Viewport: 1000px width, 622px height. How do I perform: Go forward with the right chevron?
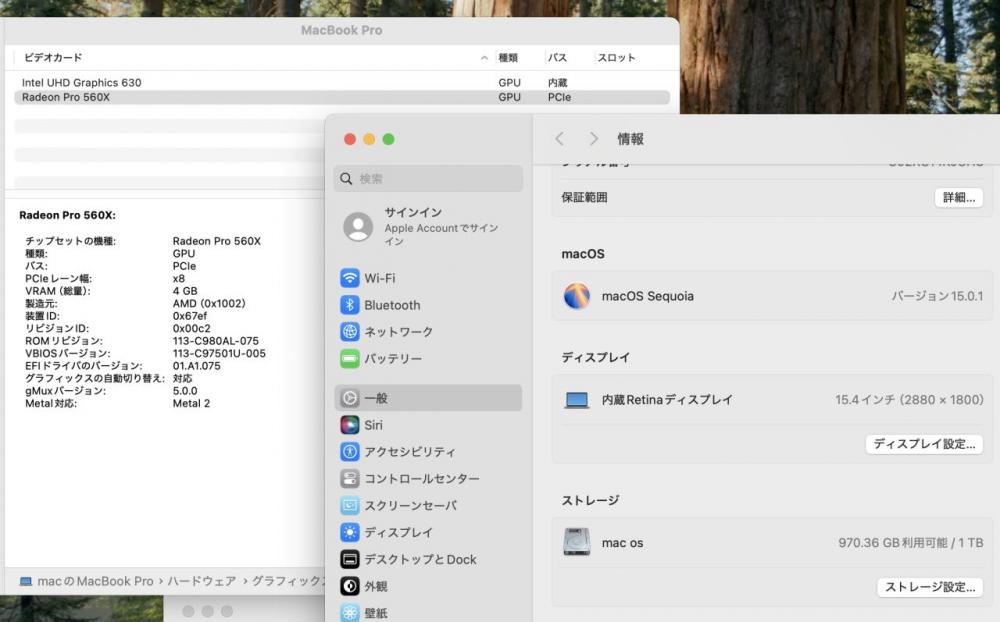click(x=593, y=138)
